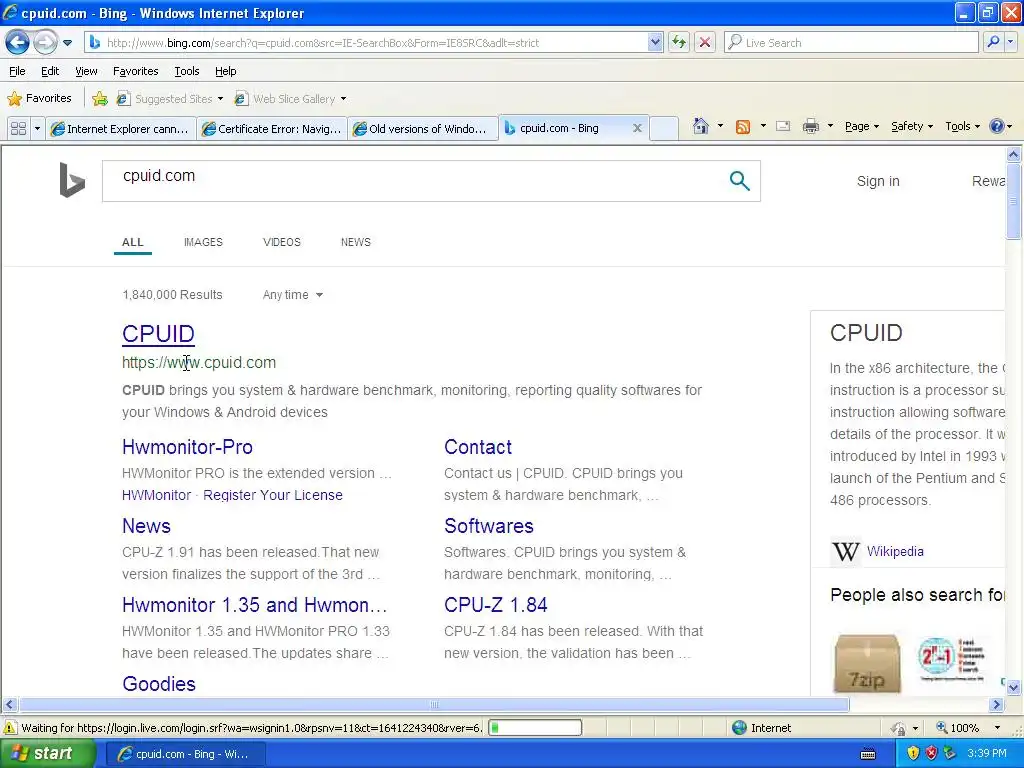Viewport: 1024px width, 768px height.
Task: Open the search provider options dropdown
Action: (1010, 43)
